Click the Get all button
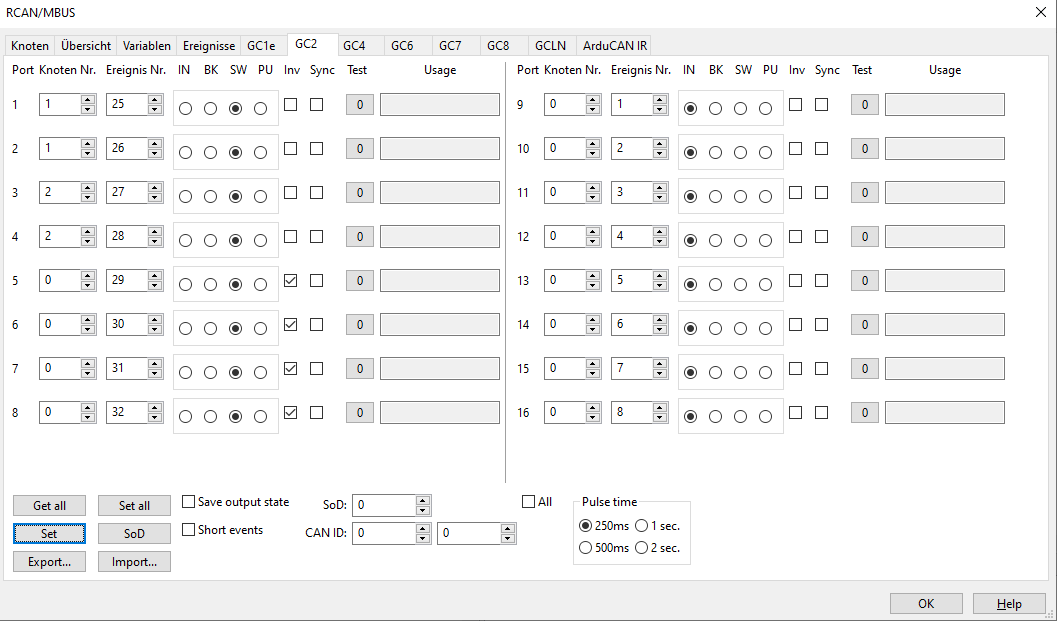The width and height of the screenshot is (1057, 621). click(49, 506)
